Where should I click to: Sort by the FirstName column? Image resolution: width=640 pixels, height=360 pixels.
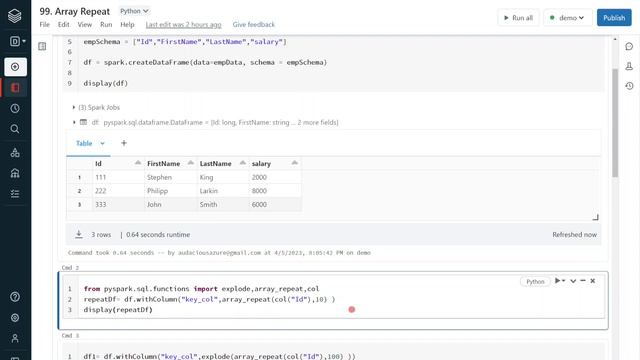191,163
